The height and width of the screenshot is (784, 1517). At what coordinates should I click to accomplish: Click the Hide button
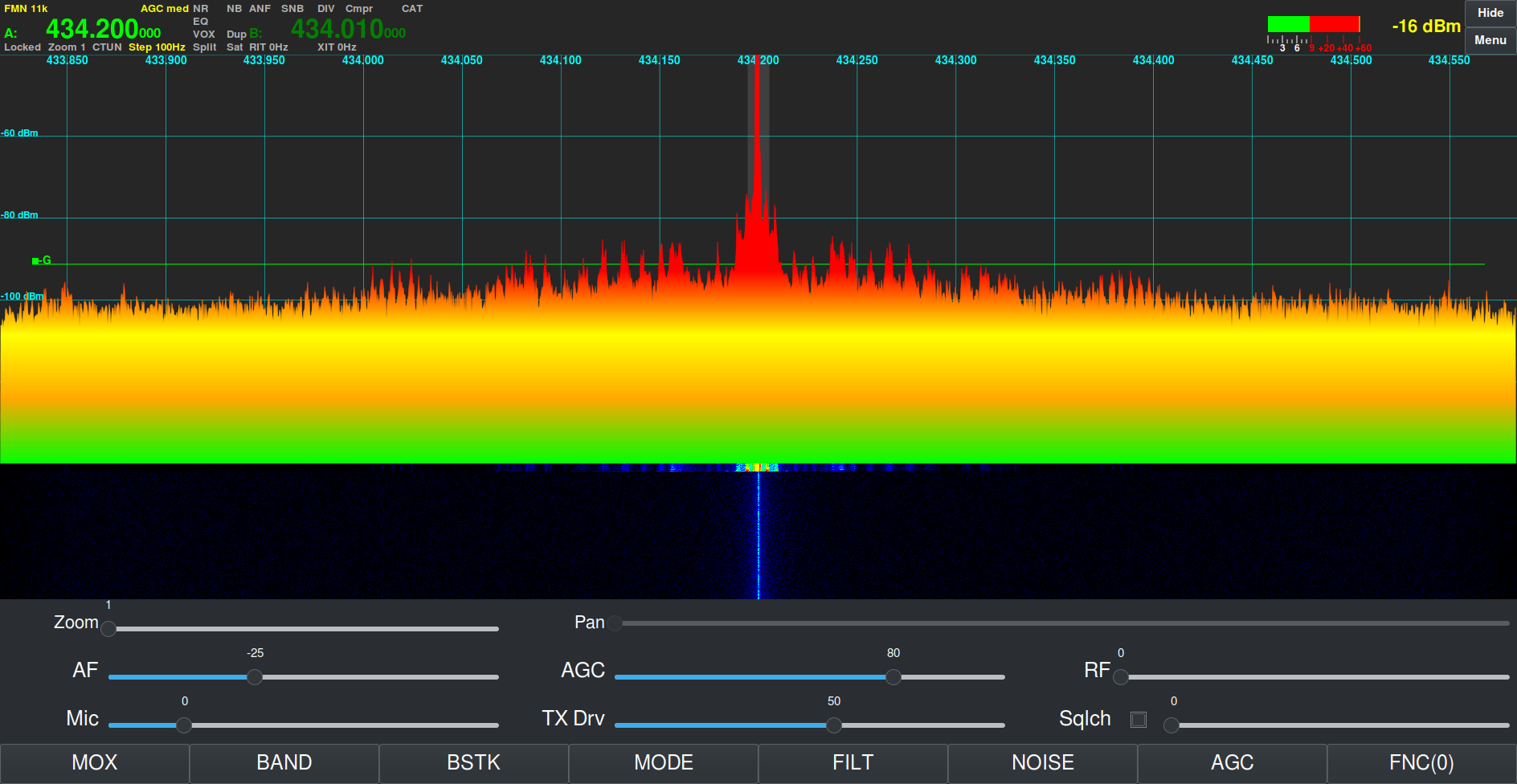click(x=1490, y=13)
